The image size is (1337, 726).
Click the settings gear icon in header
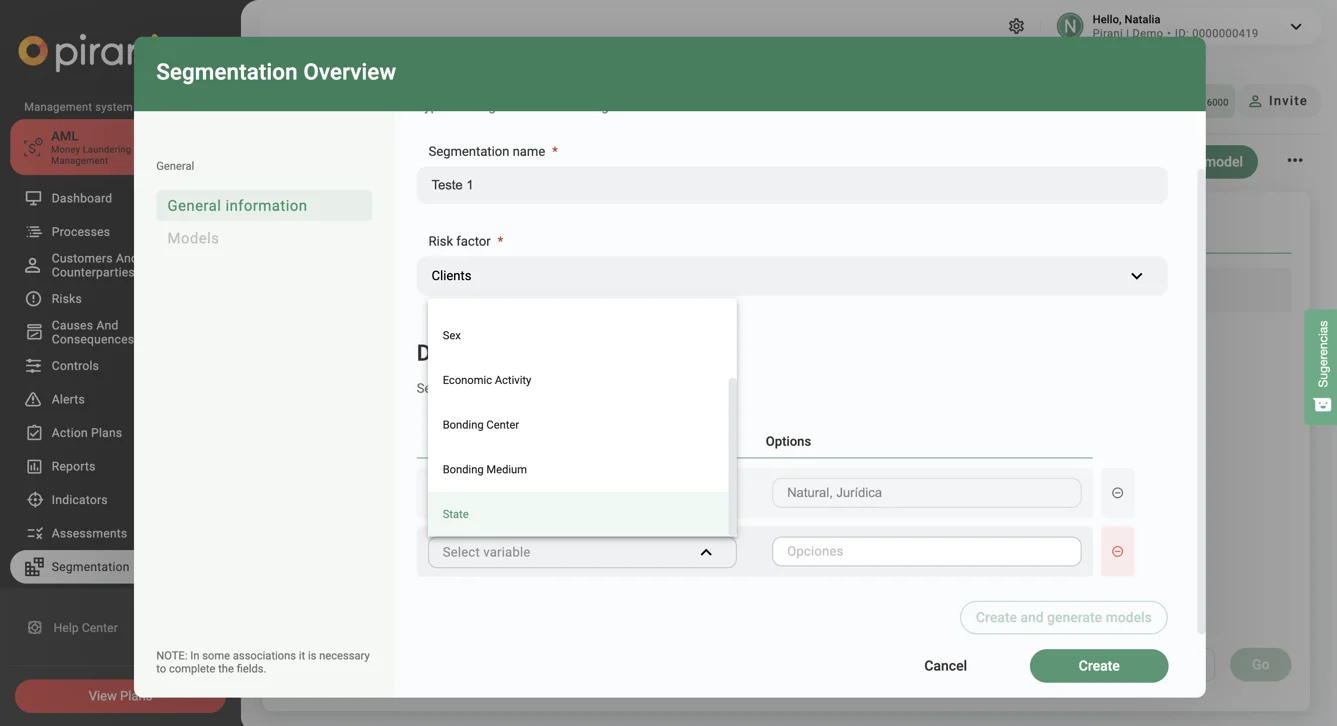1016,26
